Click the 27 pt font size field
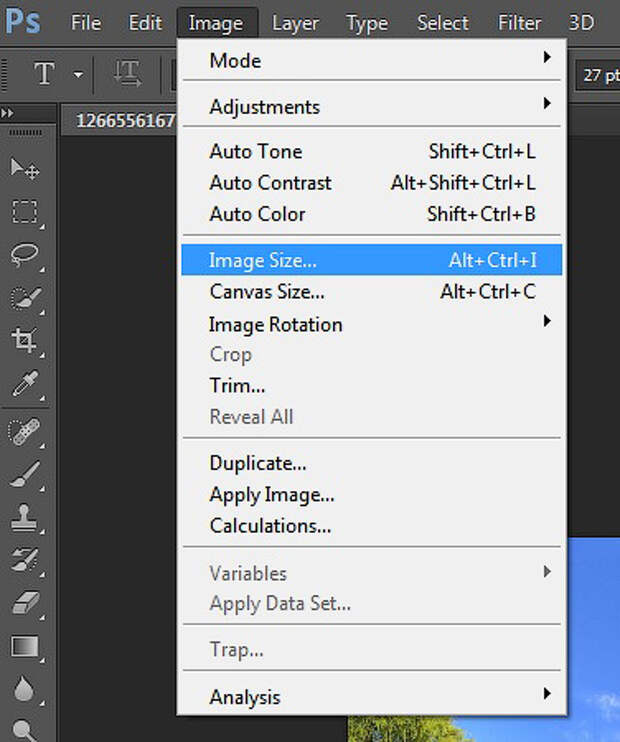 click(600, 75)
